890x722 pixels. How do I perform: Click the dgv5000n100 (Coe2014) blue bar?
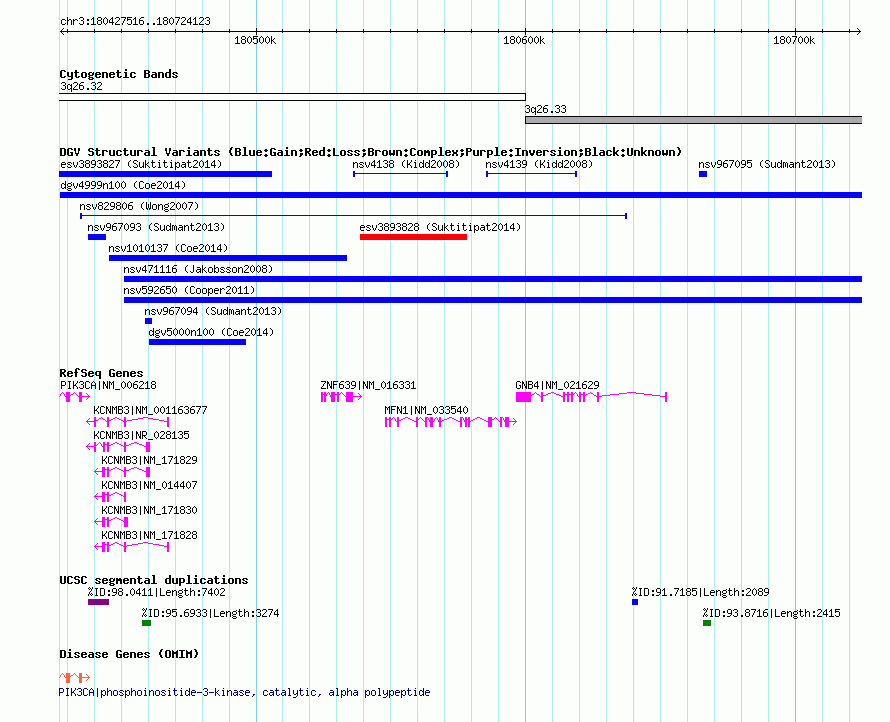[x=197, y=342]
